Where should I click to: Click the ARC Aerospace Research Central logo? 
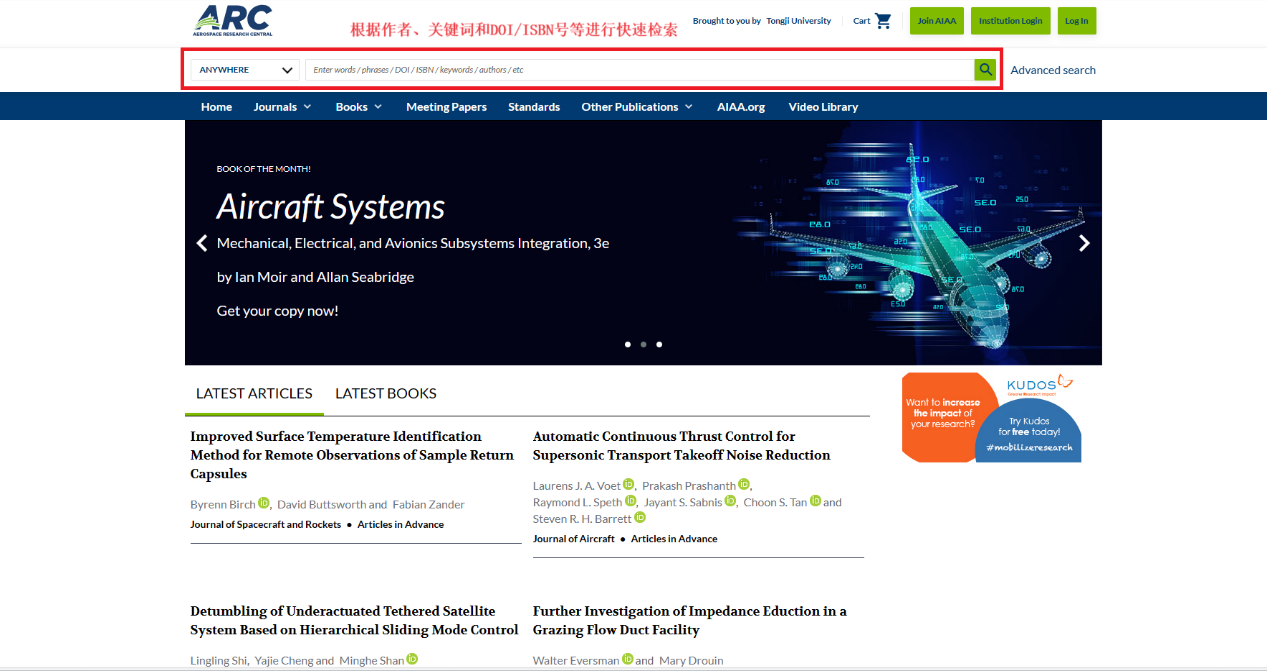[232, 20]
